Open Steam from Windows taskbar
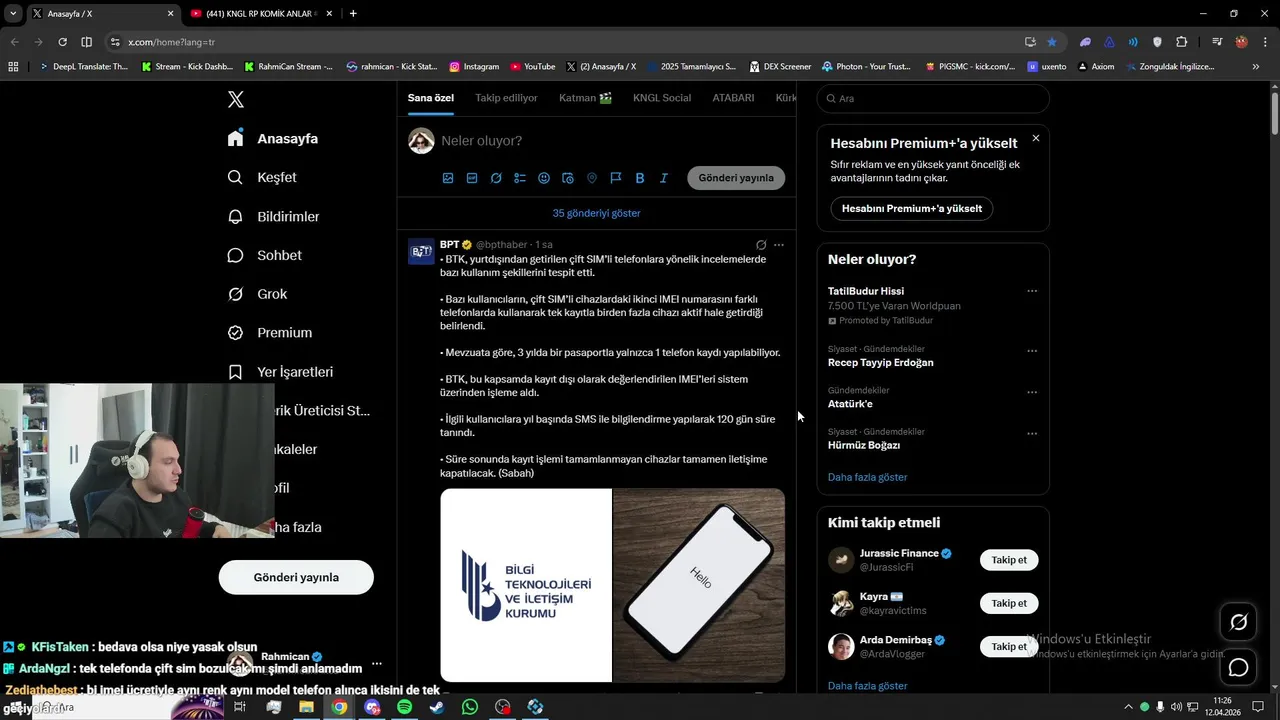The image size is (1280, 720). [437, 707]
